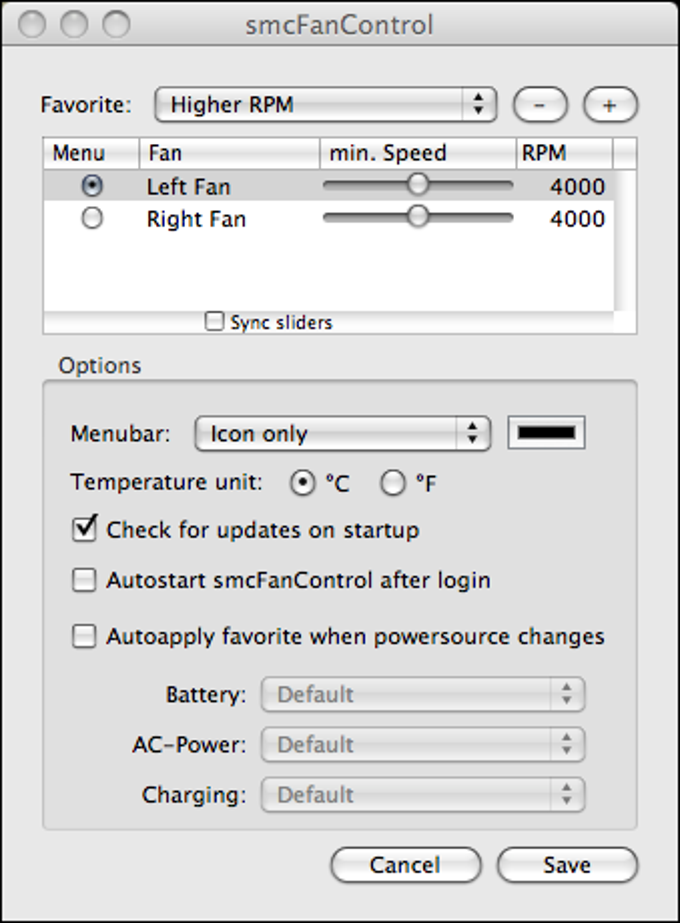
Task: Open the Menubar Icon only dropdown
Action: pos(343,434)
